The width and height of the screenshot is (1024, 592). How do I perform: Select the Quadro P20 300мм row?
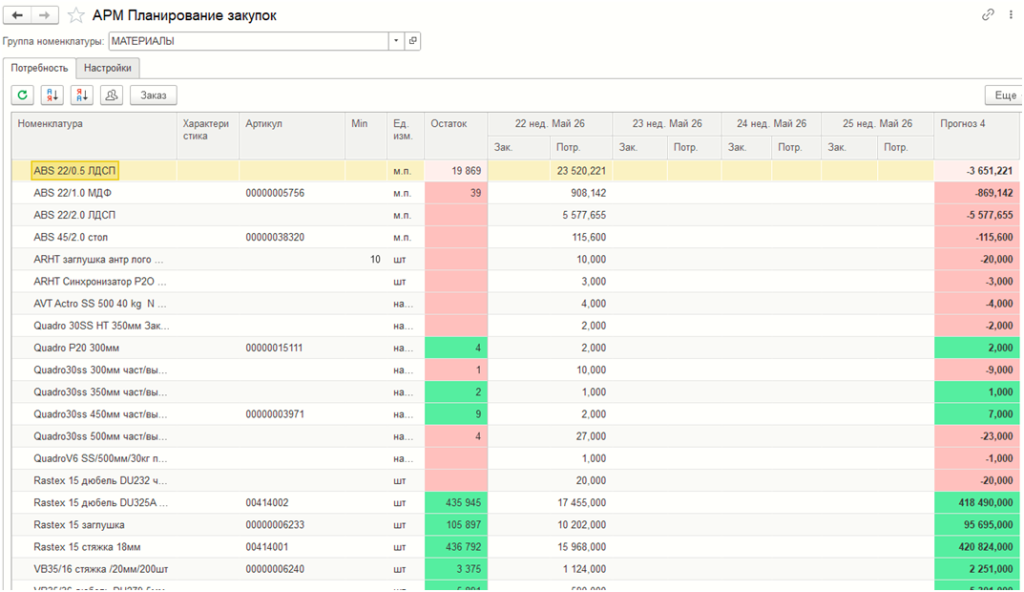tap(516, 348)
